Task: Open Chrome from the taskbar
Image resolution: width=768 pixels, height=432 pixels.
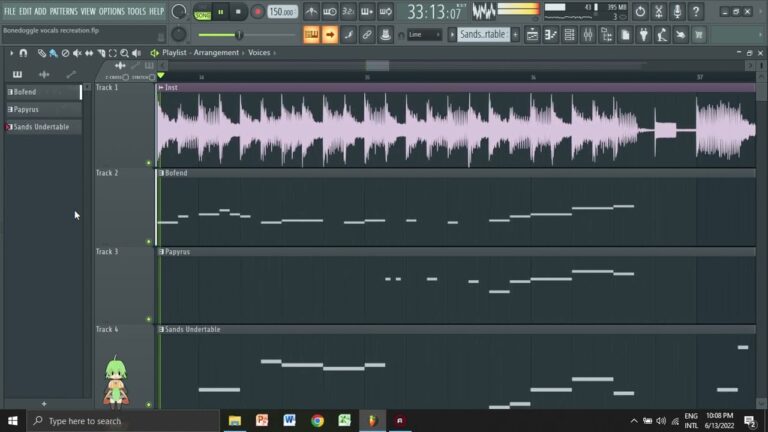Action: pos(317,421)
